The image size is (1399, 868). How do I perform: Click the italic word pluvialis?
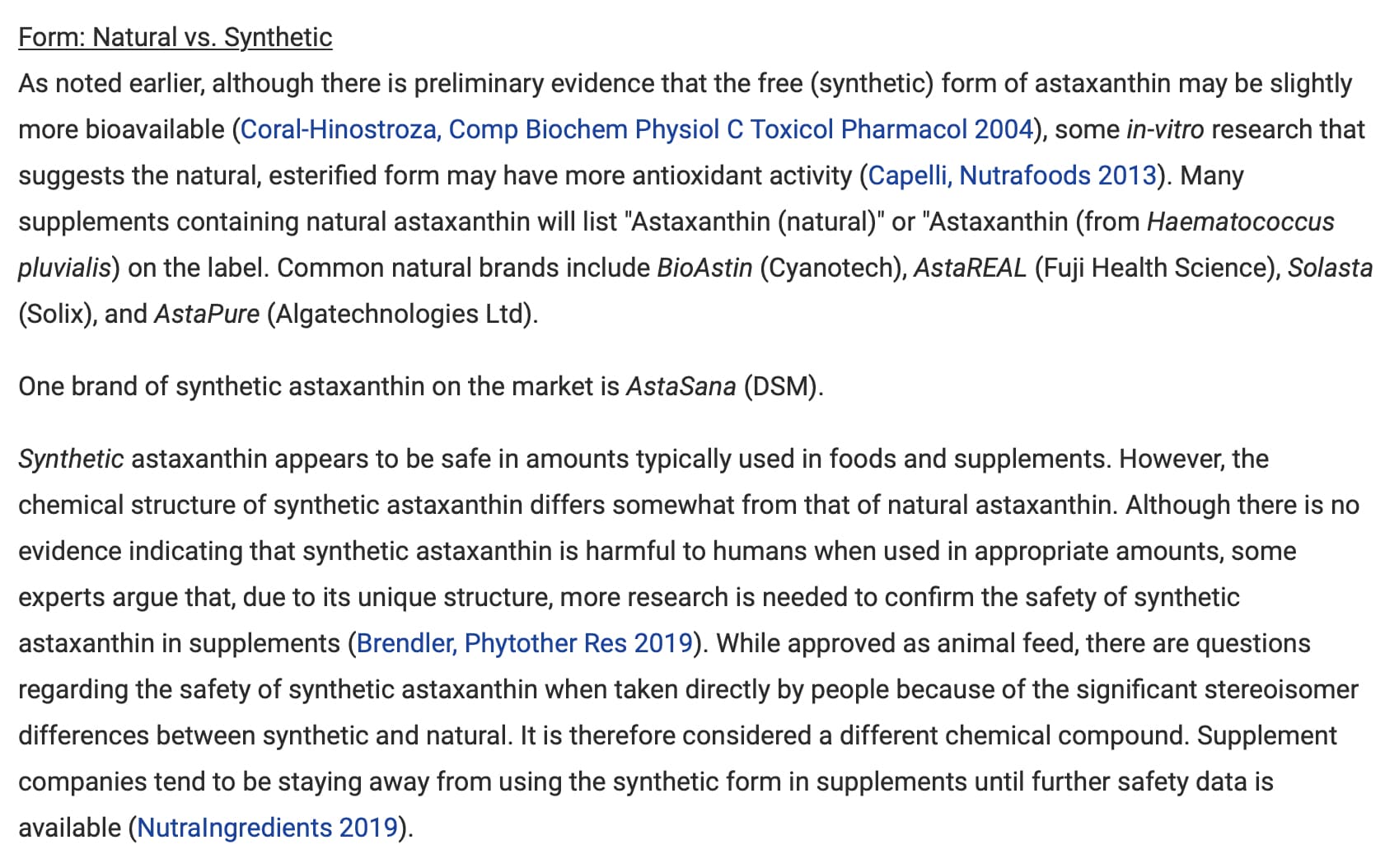point(64,268)
